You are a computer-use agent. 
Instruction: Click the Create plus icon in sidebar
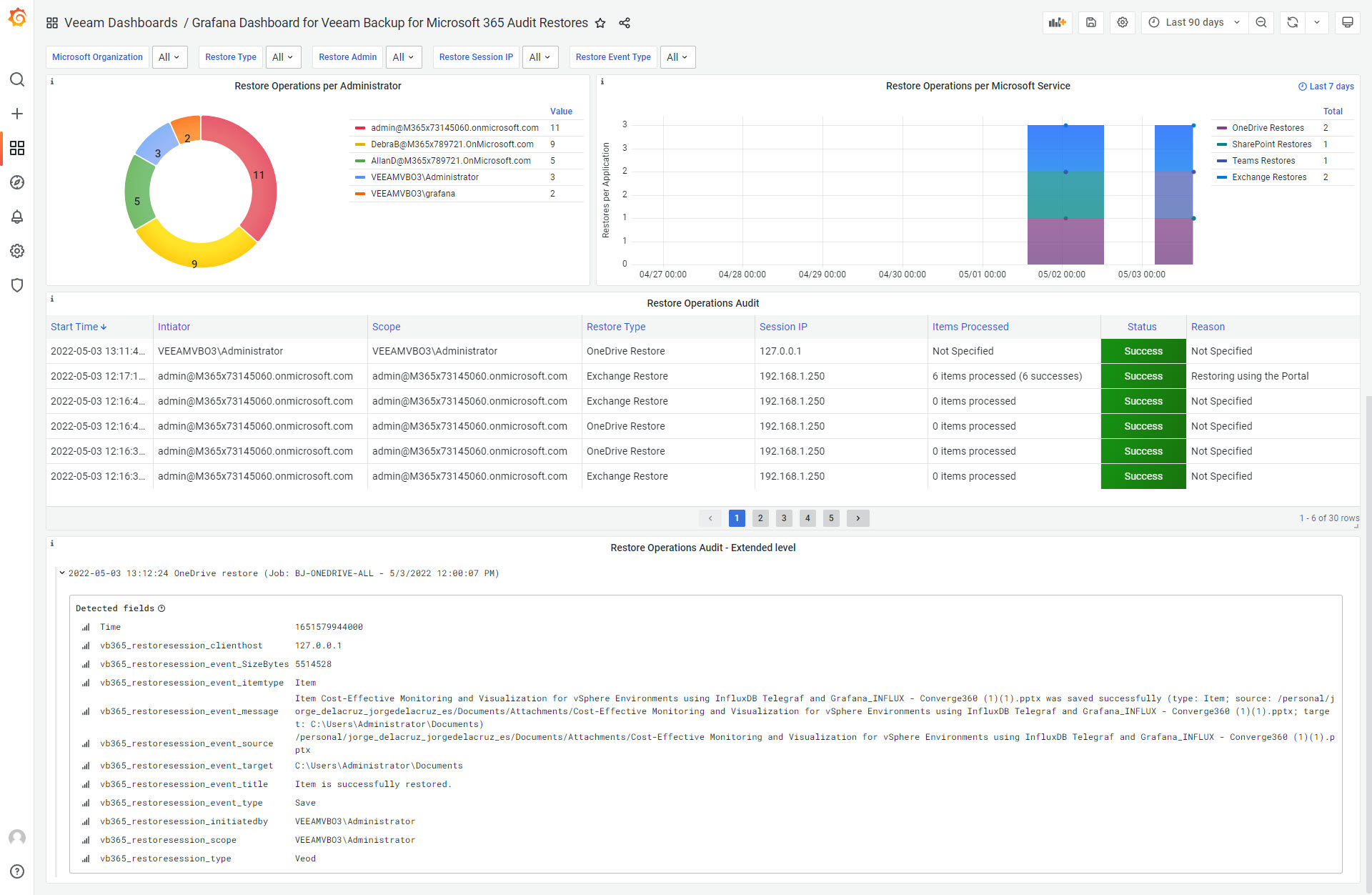(x=17, y=114)
